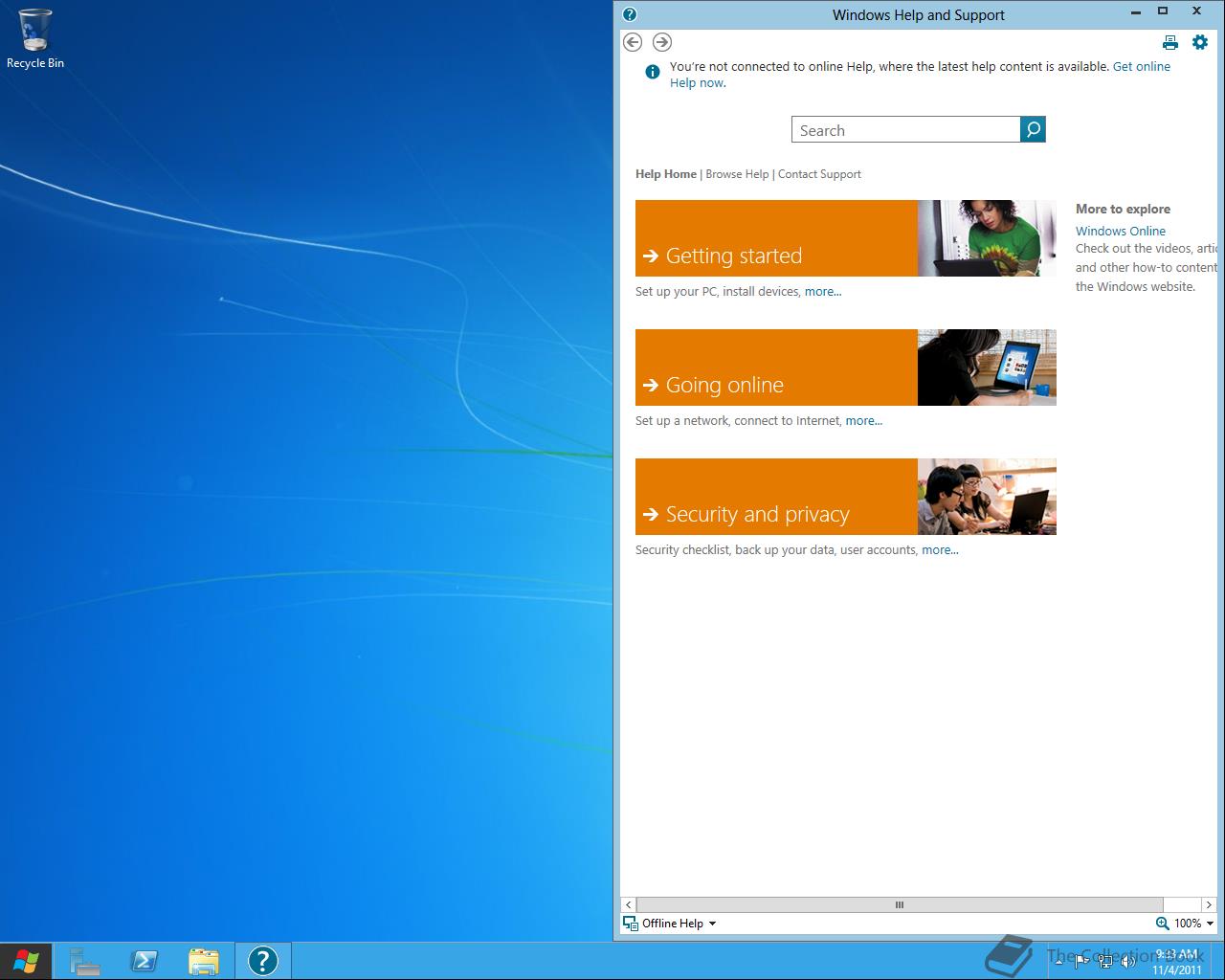Switch to Browse Help
1225x980 pixels.
pyautogui.click(x=737, y=174)
